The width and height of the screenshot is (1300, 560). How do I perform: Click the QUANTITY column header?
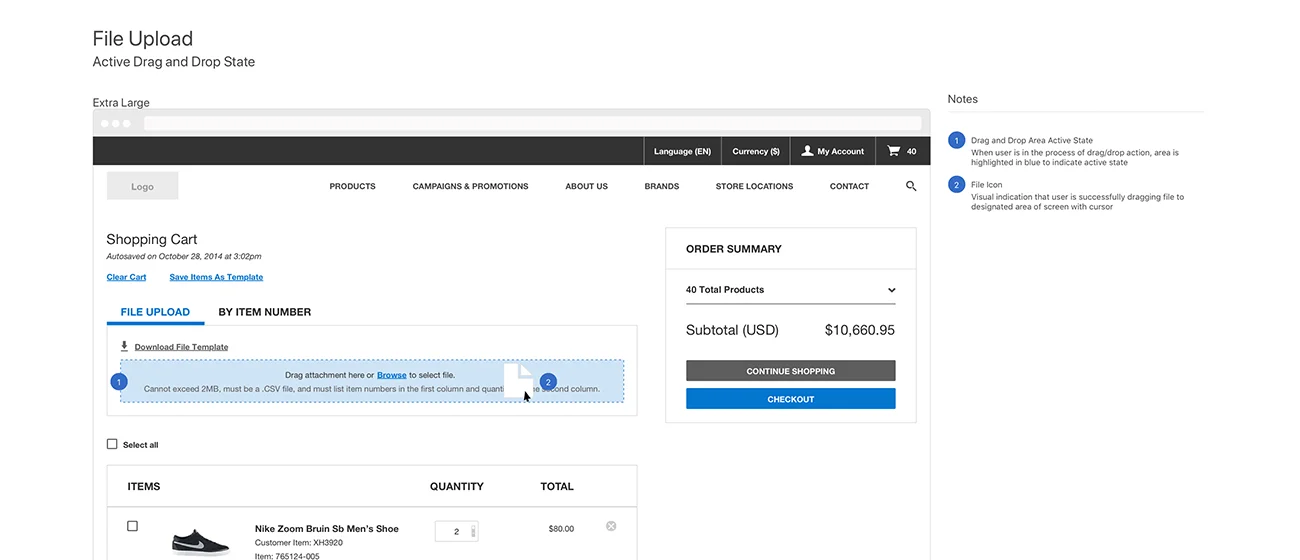pos(456,486)
